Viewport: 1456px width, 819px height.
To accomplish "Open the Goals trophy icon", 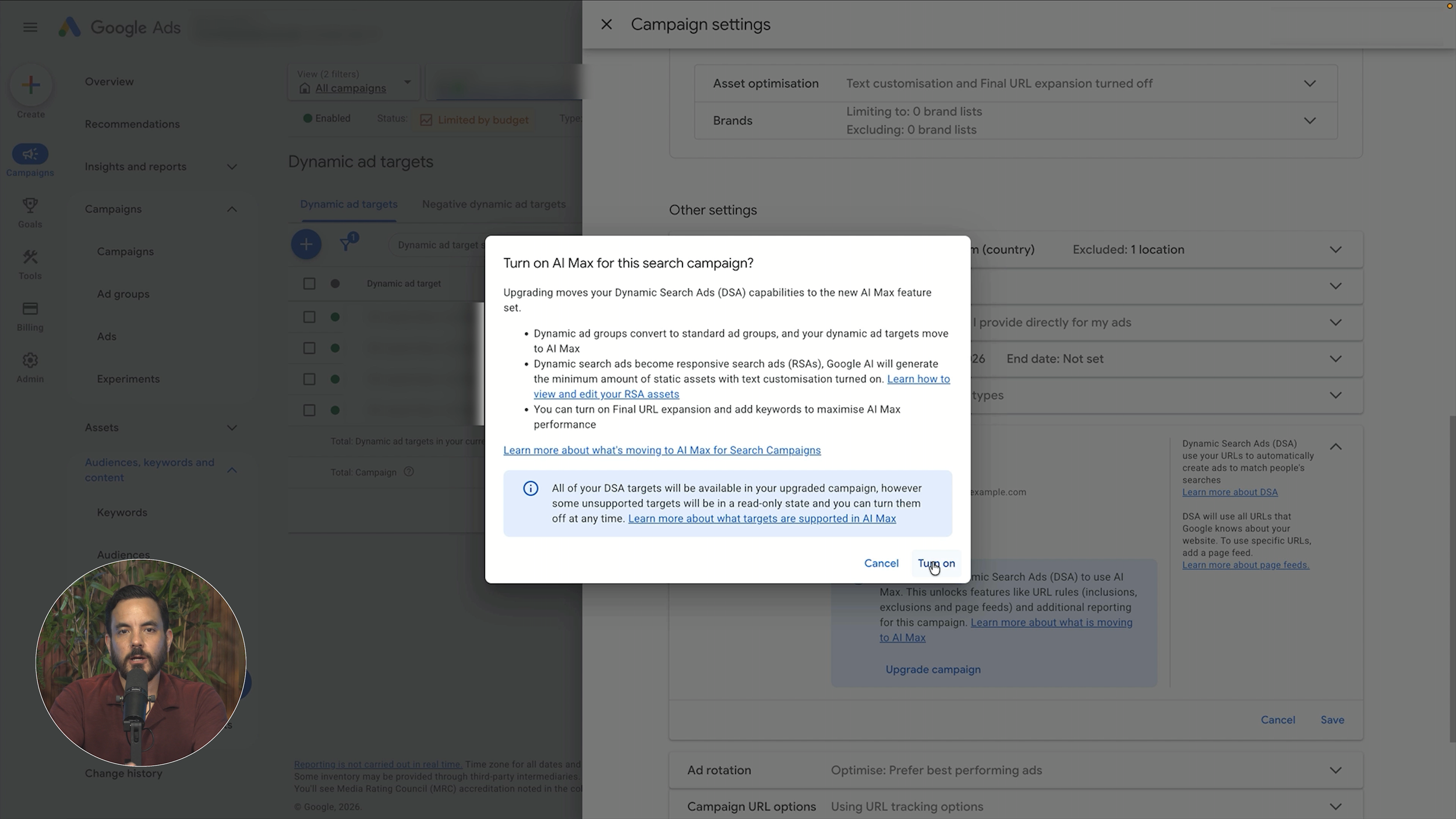I will coord(30,205).
